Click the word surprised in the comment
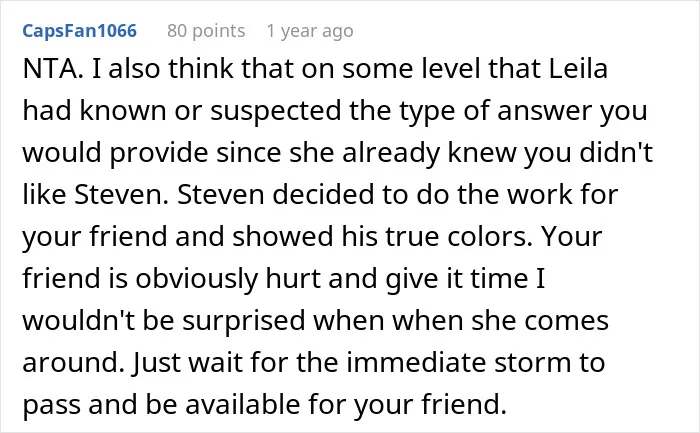The height and width of the screenshot is (433, 700). click(244, 321)
